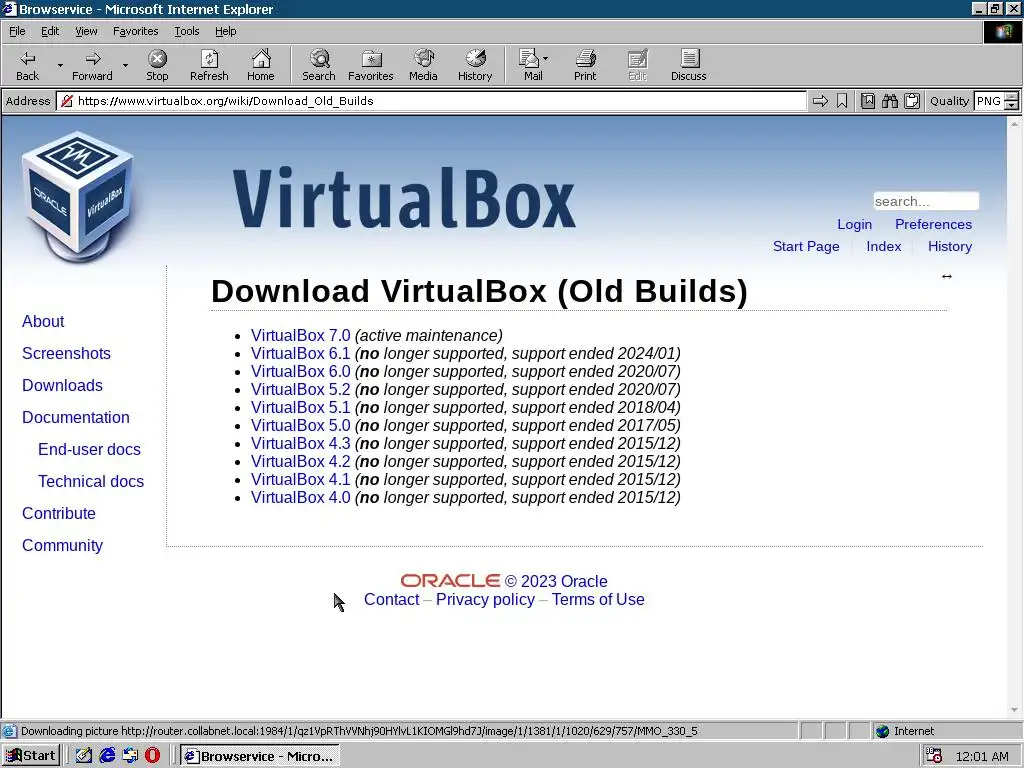Click the vertical scrollbar down arrow
The height and width of the screenshot is (768, 1024).
1014,710
